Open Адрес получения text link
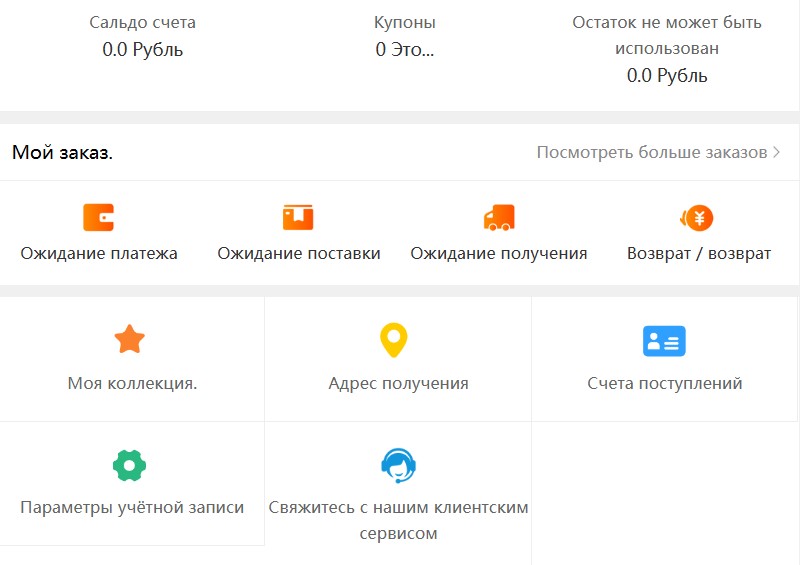 pos(398,383)
